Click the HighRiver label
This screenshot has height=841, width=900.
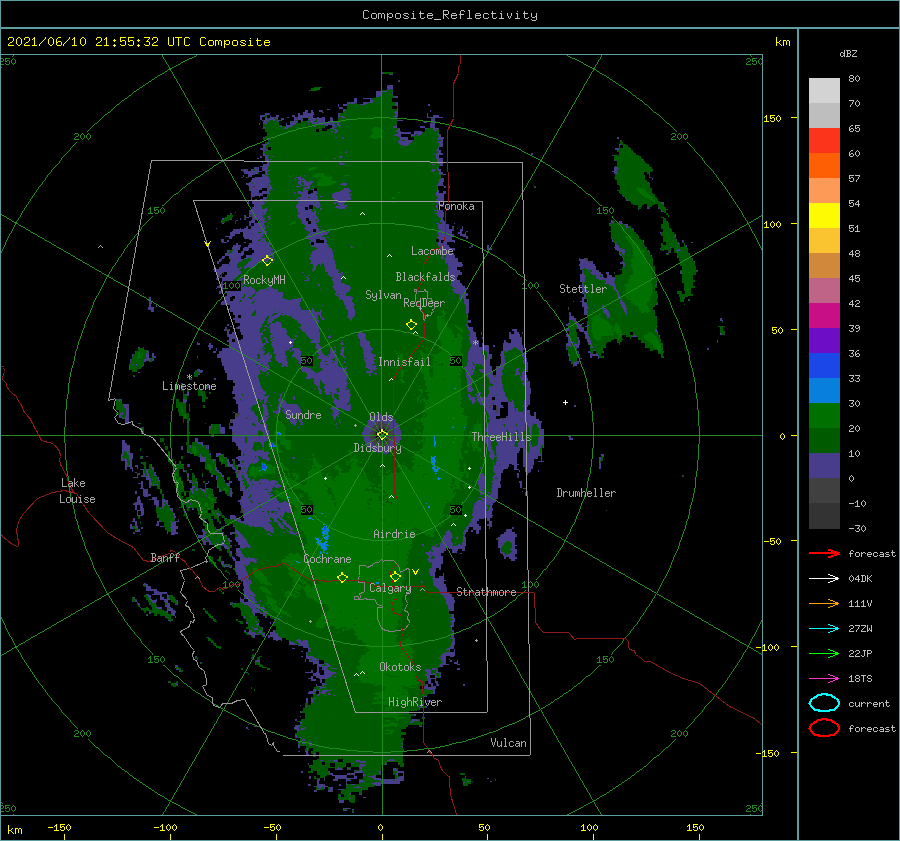click(x=415, y=702)
